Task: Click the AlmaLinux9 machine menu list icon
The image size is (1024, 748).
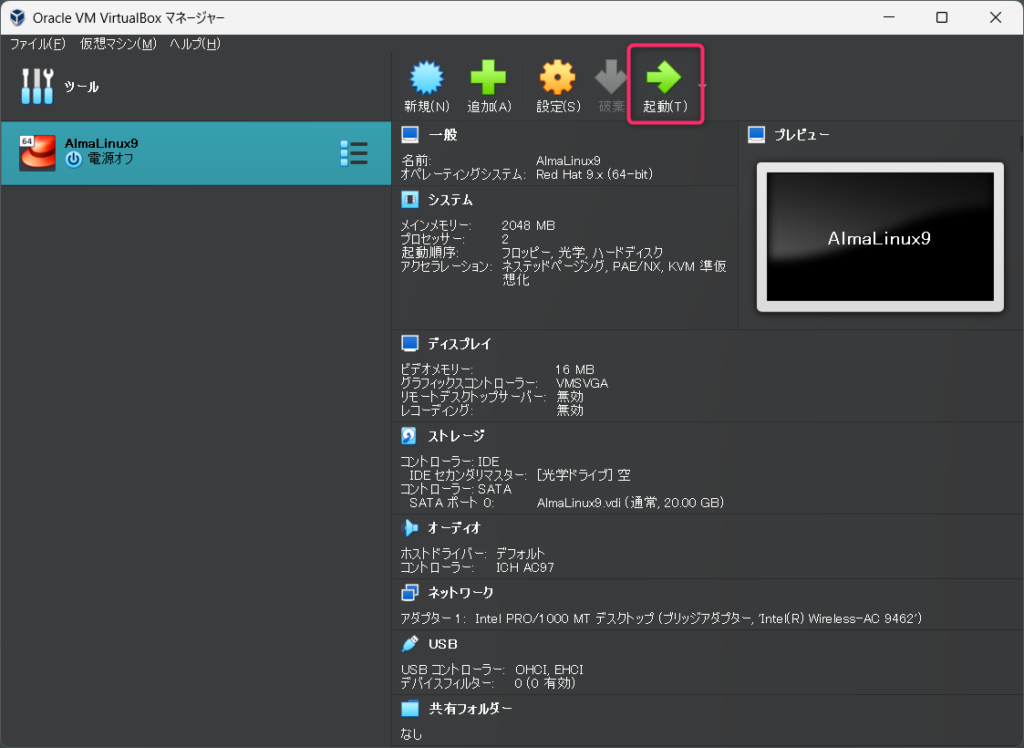Action: [353, 153]
